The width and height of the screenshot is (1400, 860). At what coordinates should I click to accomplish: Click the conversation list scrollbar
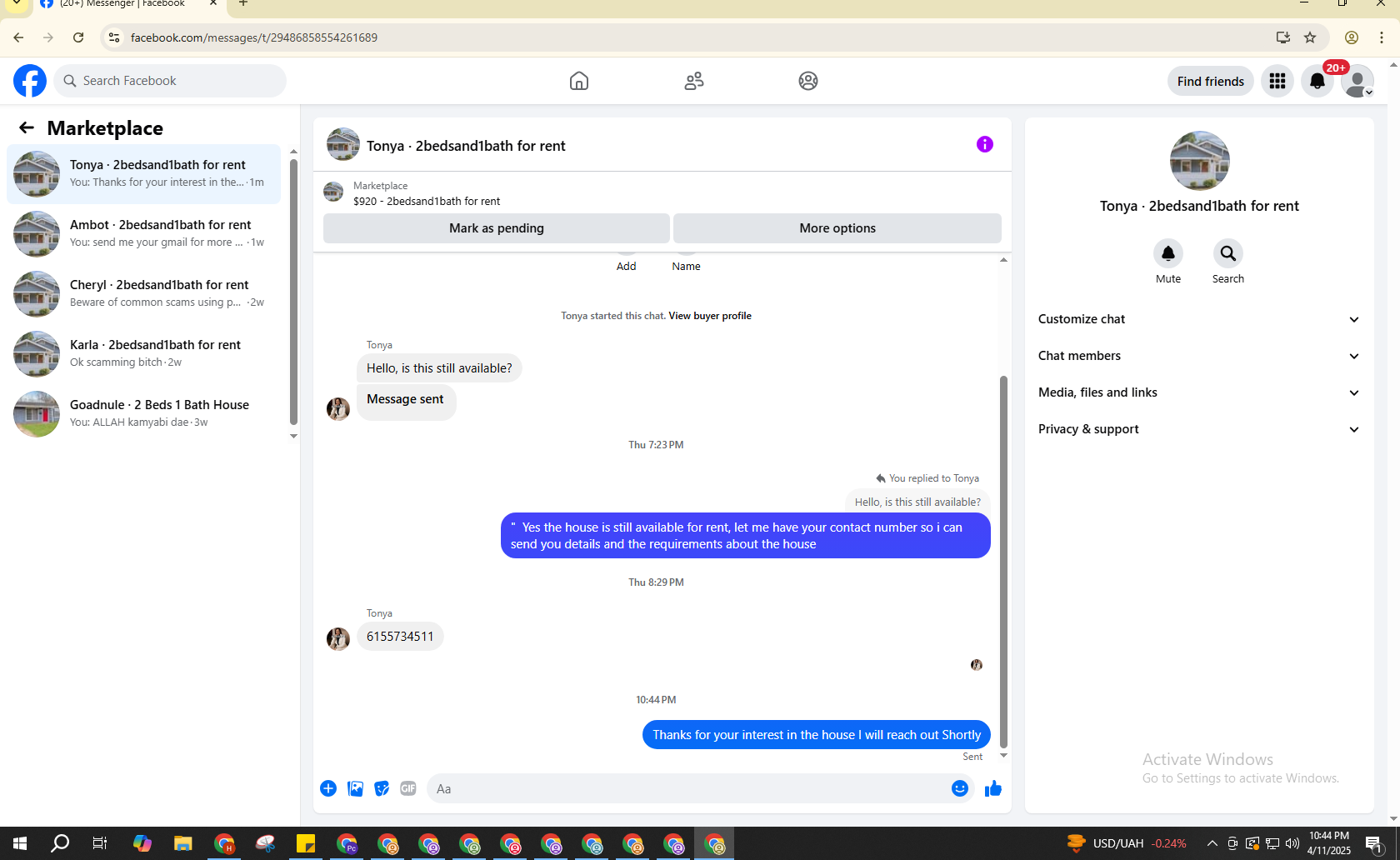click(x=293, y=292)
